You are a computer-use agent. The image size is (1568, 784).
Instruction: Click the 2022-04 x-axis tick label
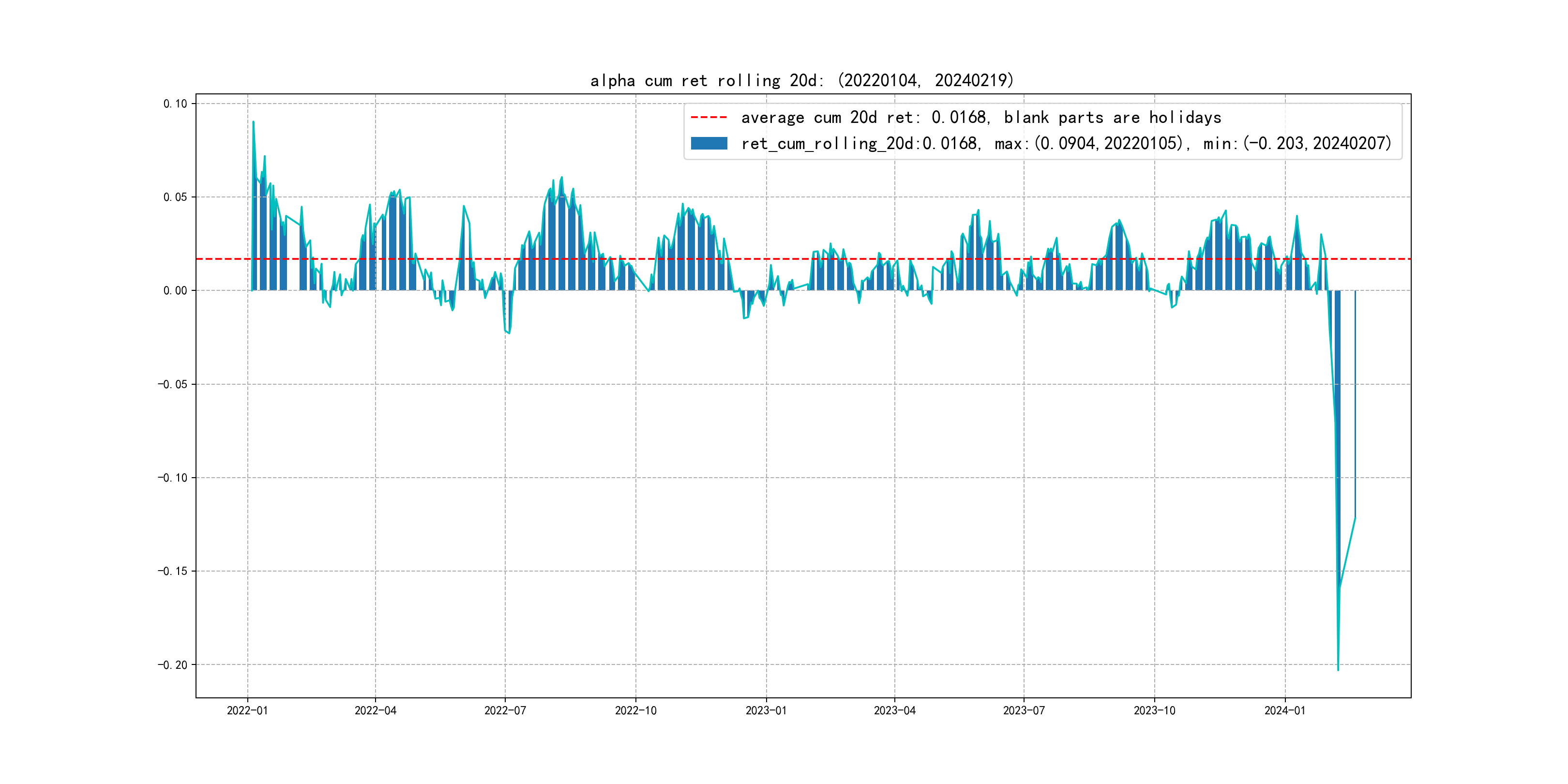coord(375,710)
